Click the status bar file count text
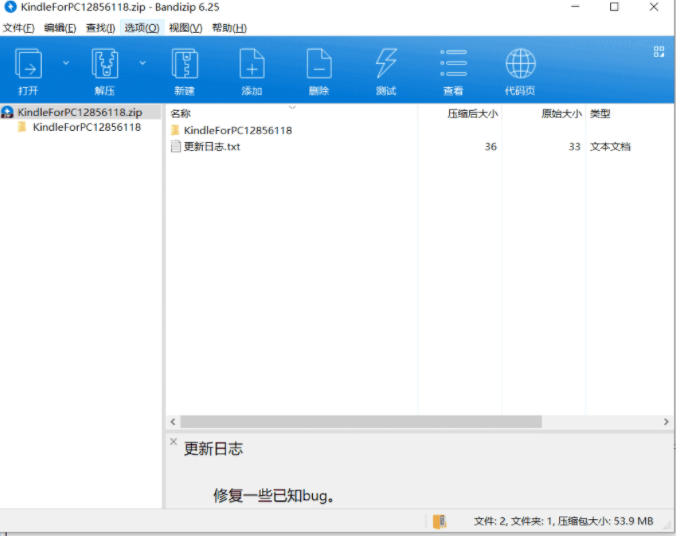The width and height of the screenshot is (676, 536). coord(563,521)
